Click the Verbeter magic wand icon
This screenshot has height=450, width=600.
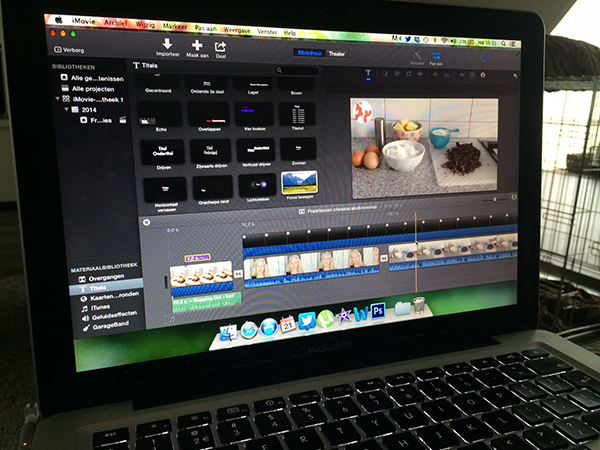[417, 55]
